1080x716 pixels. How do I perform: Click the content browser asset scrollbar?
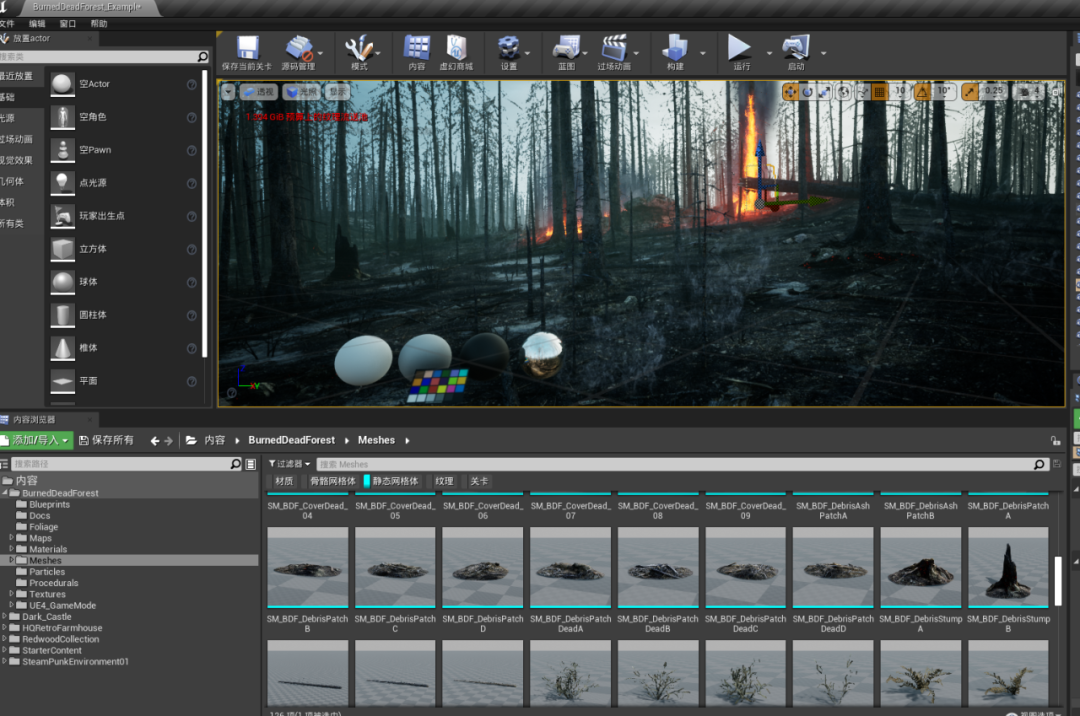point(1058,581)
